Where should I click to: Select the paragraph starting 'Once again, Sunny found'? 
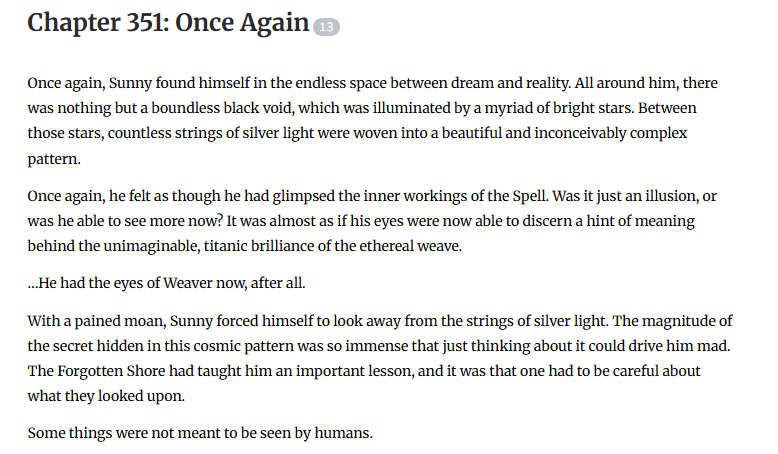372,121
